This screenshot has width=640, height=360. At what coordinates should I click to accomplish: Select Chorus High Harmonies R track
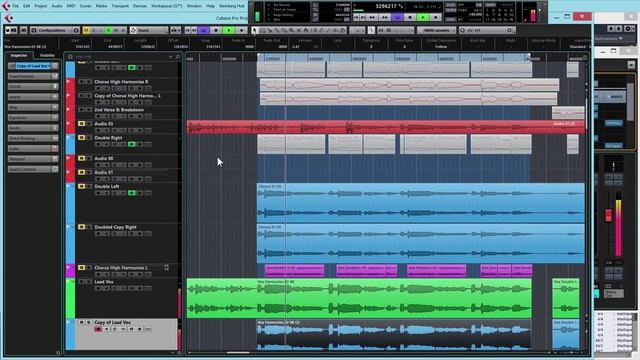(x=121, y=82)
